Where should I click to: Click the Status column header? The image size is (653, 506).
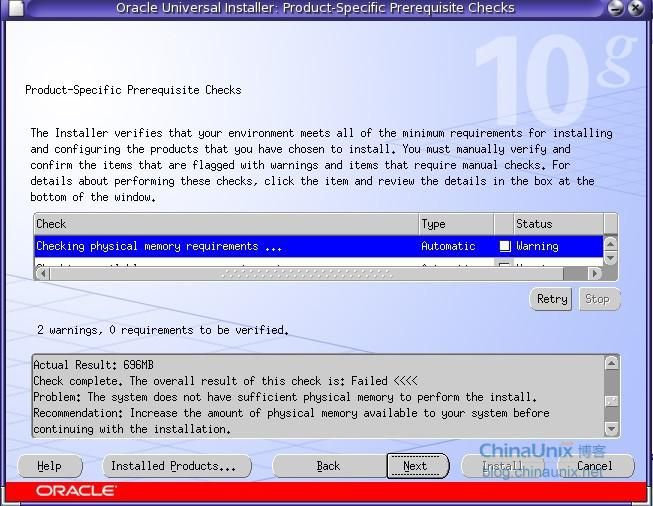tap(558, 224)
